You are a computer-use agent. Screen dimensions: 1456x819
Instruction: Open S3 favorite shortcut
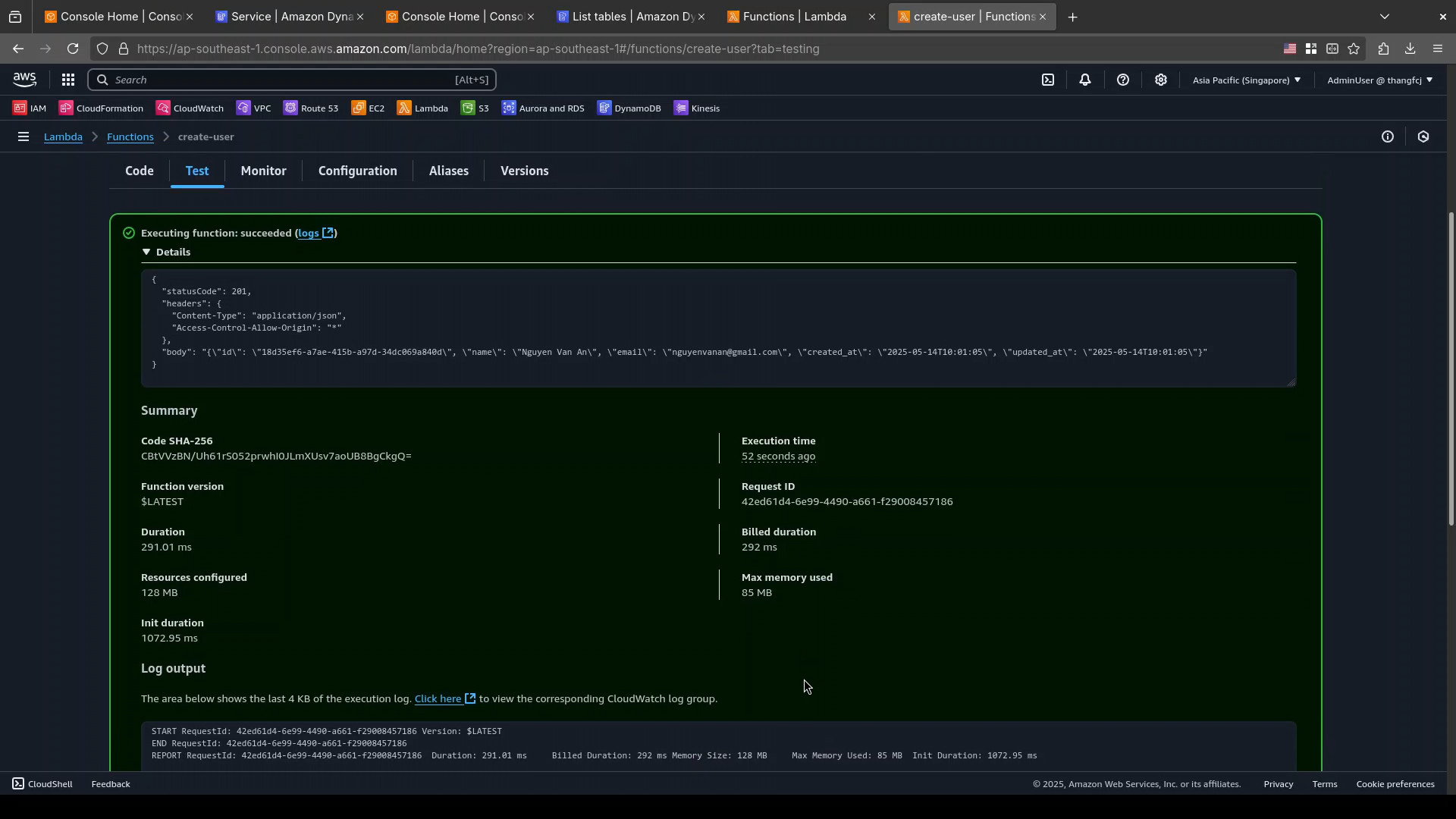pos(475,108)
